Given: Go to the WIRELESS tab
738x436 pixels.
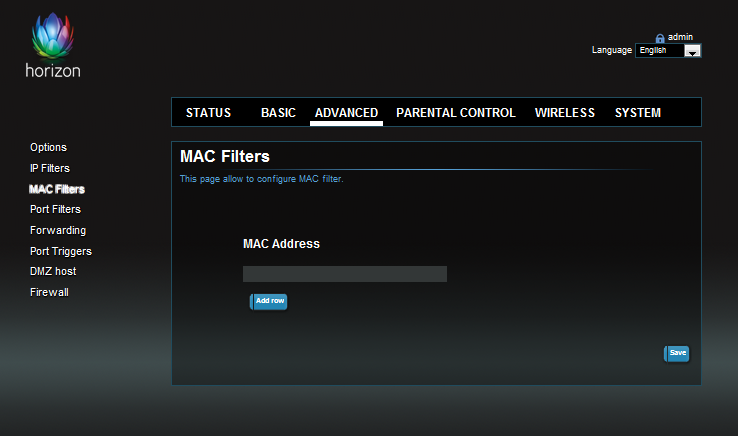Looking at the screenshot, I should pos(565,113).
